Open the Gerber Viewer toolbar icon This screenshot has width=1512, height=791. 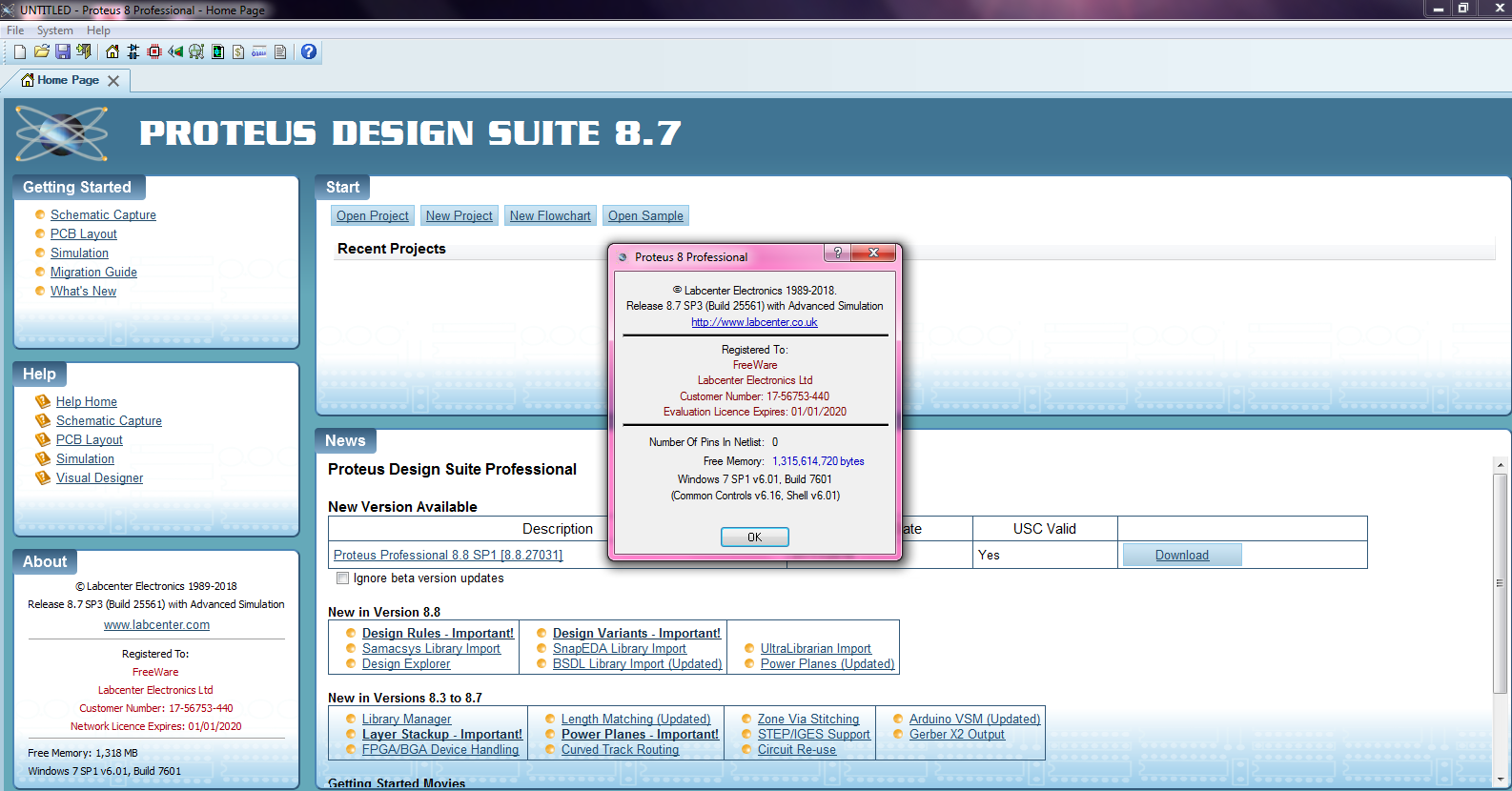point(196,51)
